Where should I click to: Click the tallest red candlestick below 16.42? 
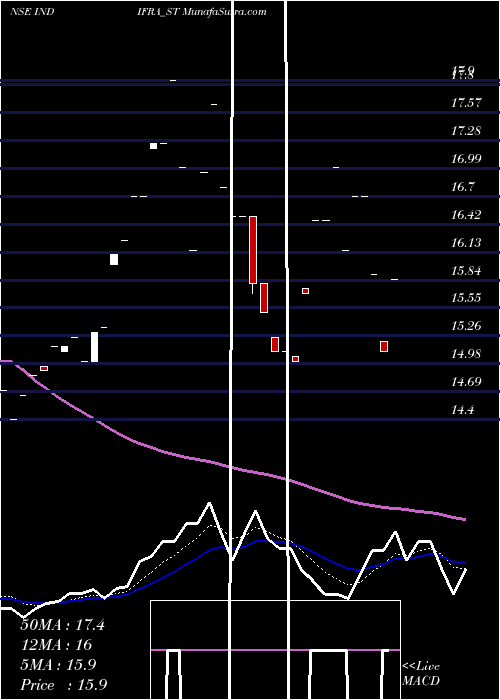tap(253, 250)
